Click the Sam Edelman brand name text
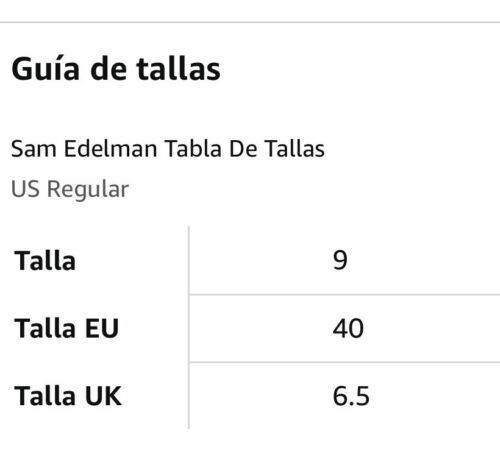500x457 pixels. coord(84,149)
